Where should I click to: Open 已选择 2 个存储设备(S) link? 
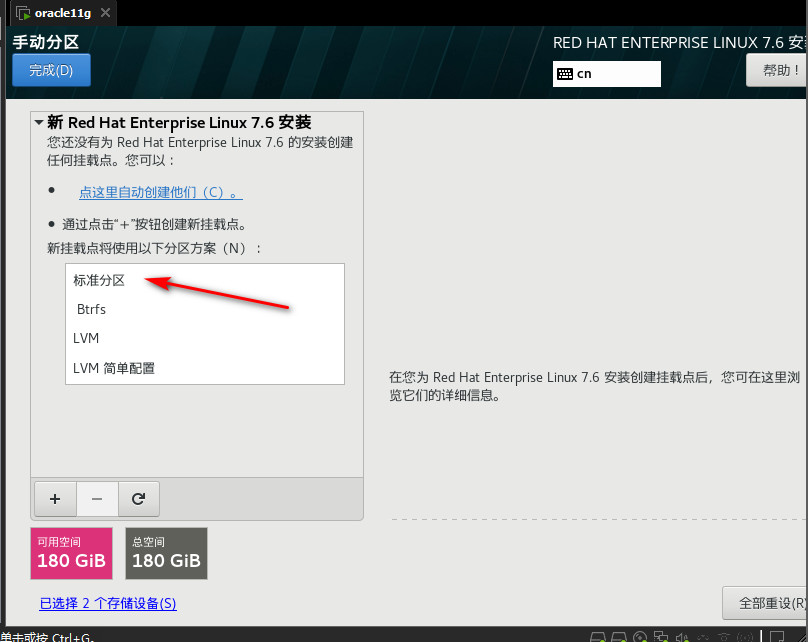coord(108,603)
